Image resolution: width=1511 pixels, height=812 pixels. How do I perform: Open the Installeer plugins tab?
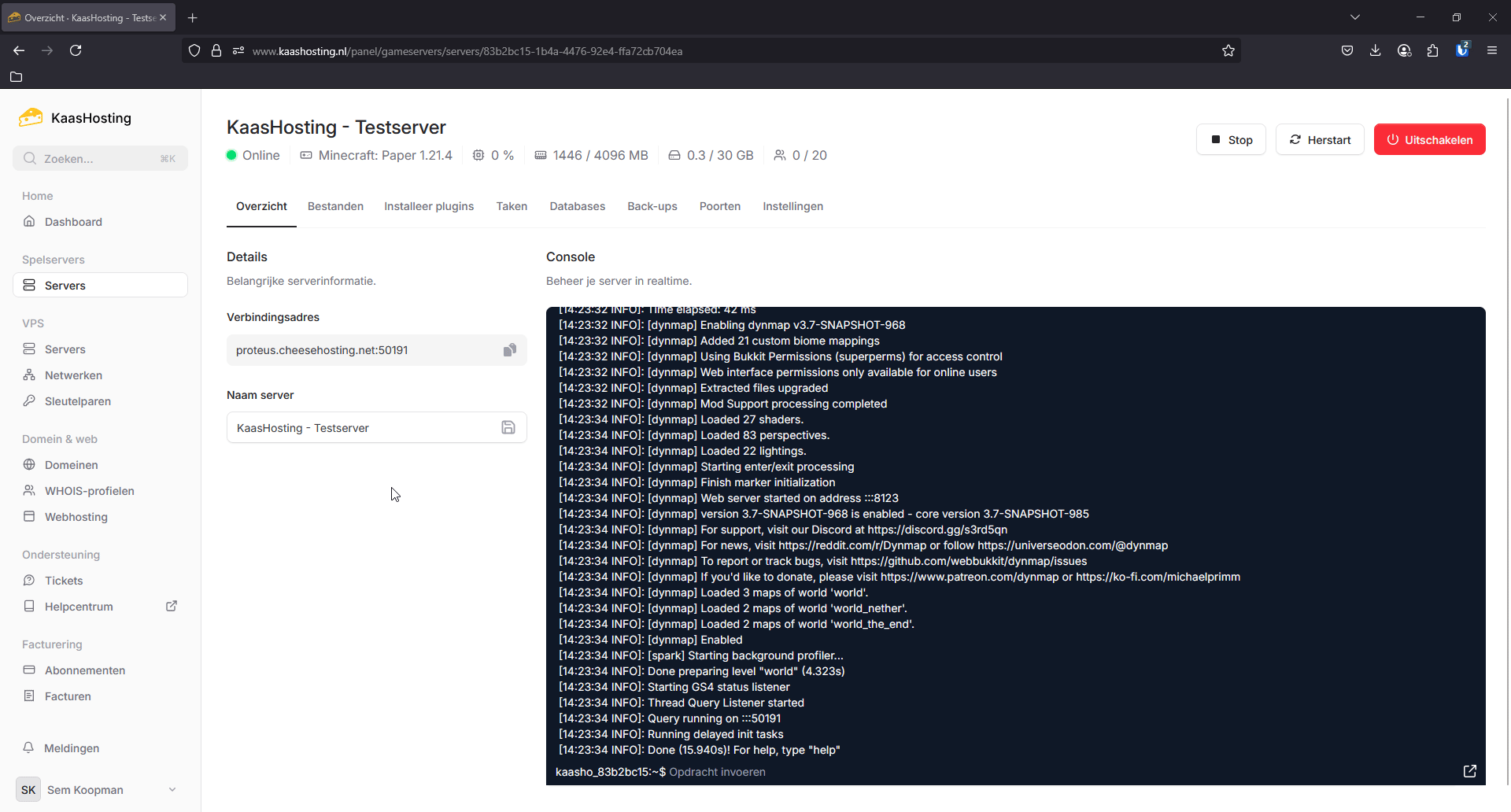pyautogui.click(x=429, y=206)
